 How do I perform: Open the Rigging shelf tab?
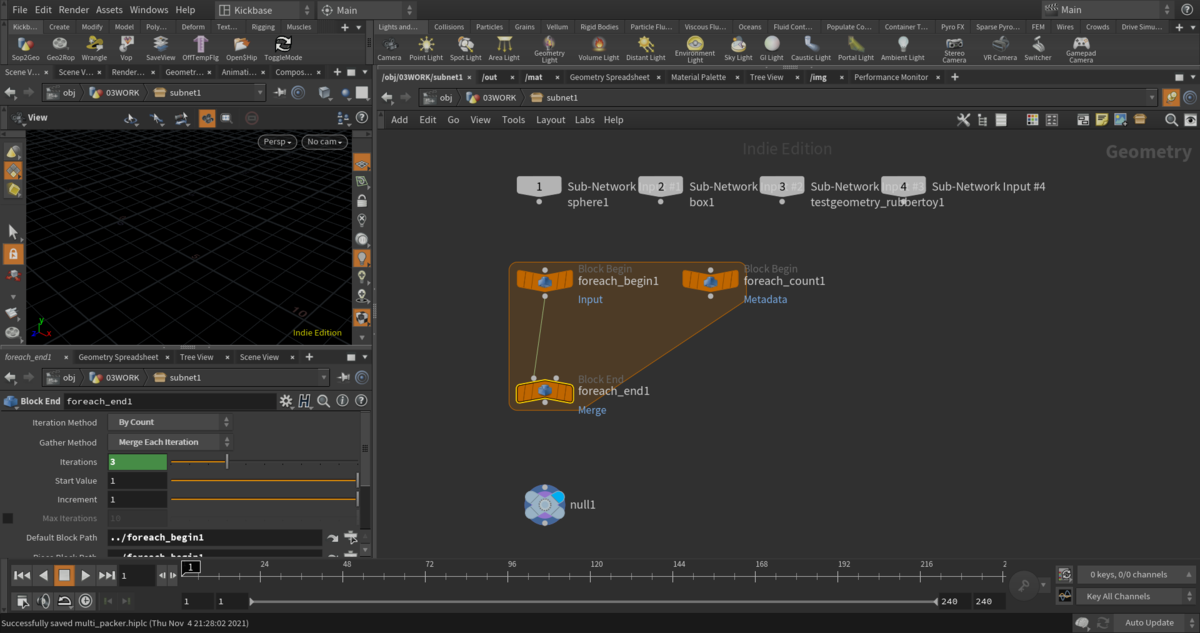263,27
